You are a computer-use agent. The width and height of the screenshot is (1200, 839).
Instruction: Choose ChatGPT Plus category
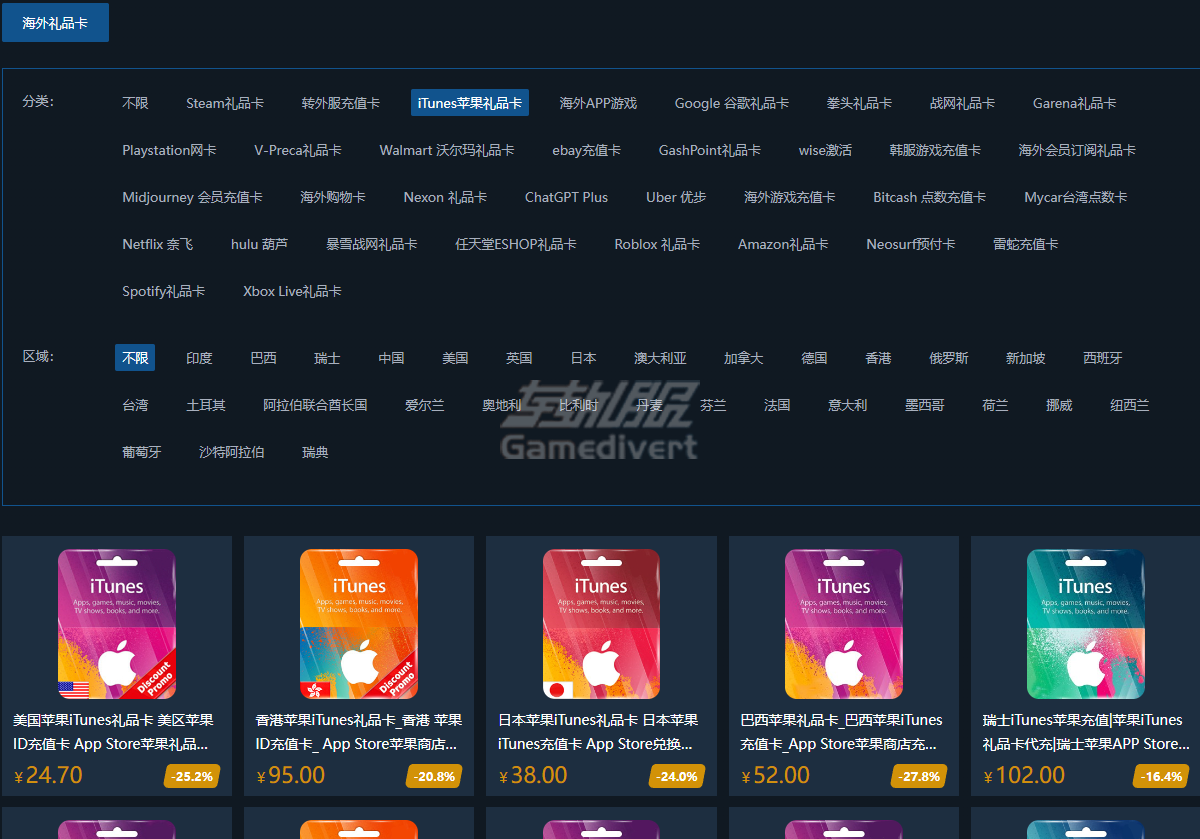[566, 197]
